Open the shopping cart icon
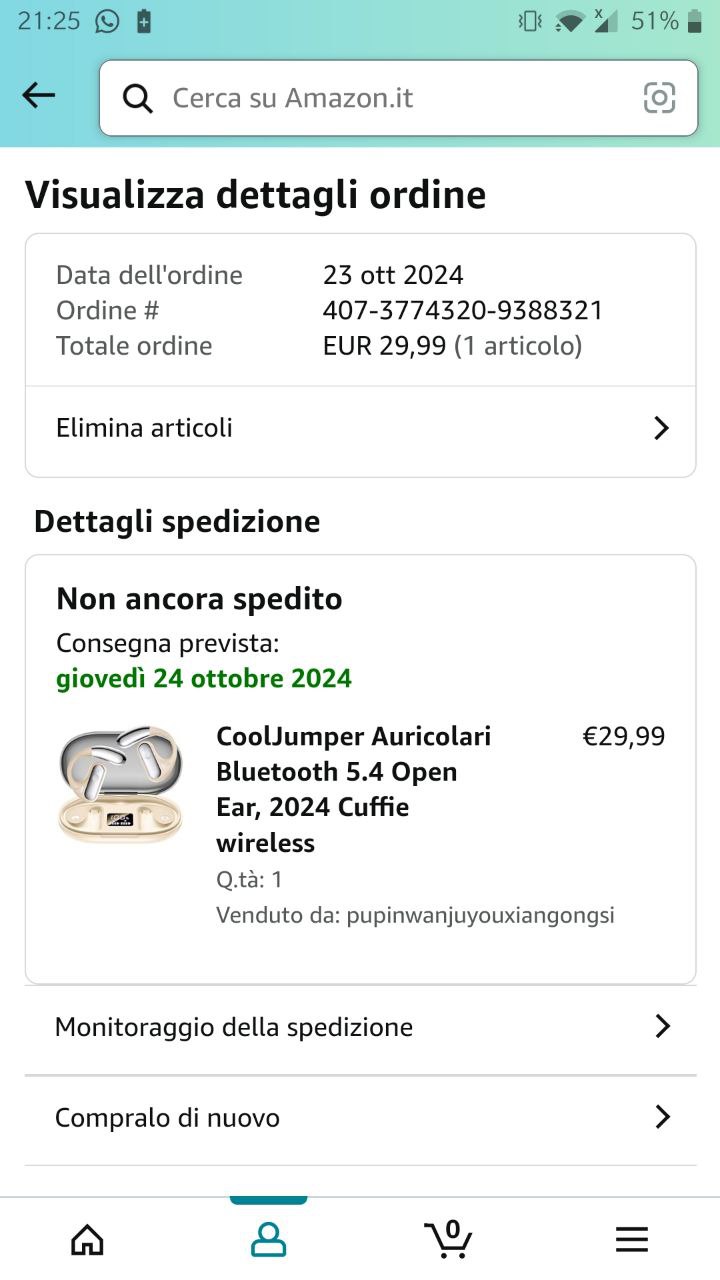The height and width of the screenshot is (1280, 720). pyautogui.click(x=449, y=1239)
